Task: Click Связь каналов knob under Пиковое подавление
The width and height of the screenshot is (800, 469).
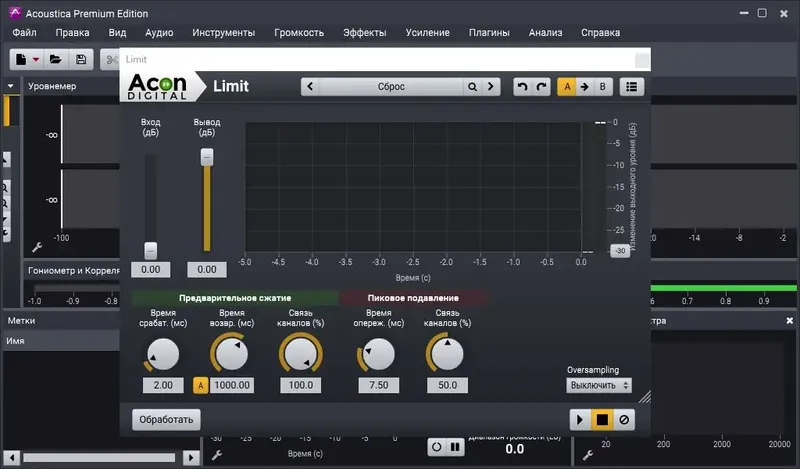Action: coord(447,353)
